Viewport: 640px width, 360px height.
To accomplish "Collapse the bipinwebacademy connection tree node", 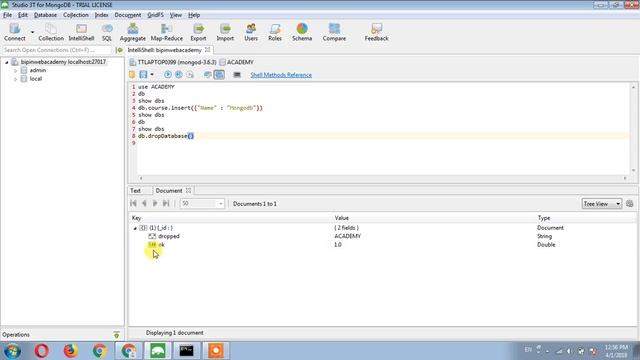I will point(7,62).
